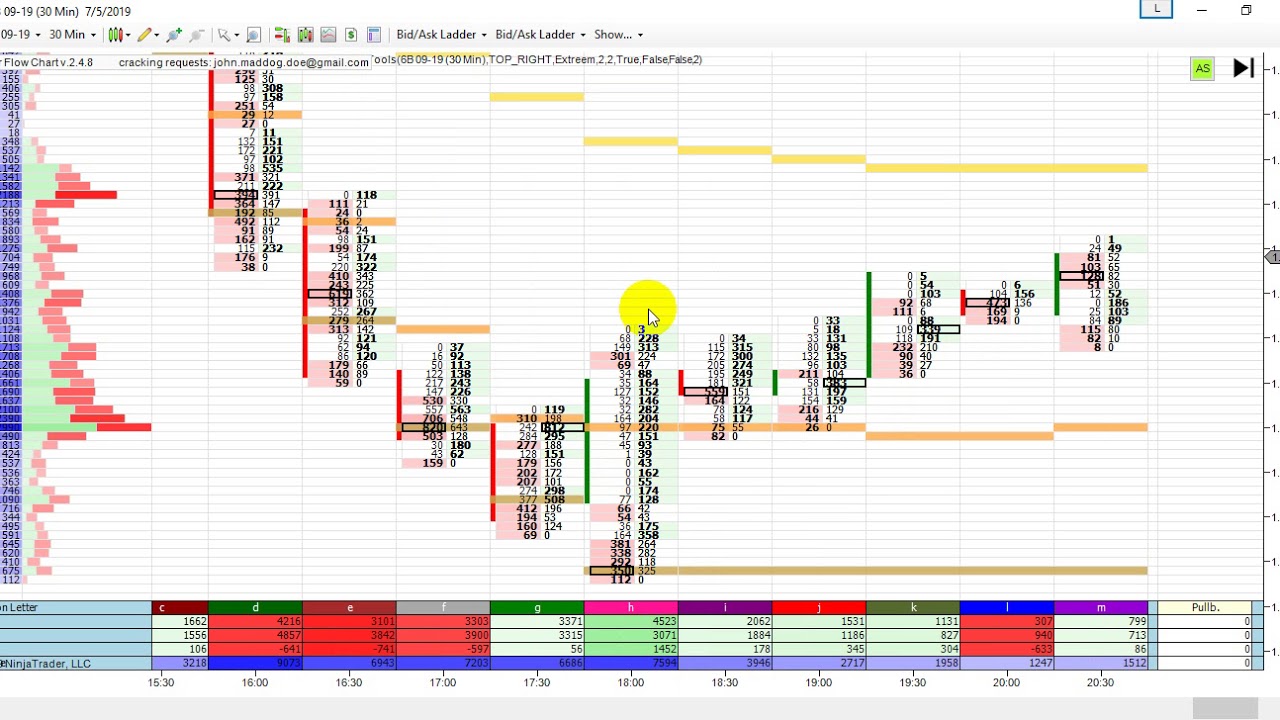Select session letter e header
1280x720 pixels.
pyautogui.click(x=349, y=608)
